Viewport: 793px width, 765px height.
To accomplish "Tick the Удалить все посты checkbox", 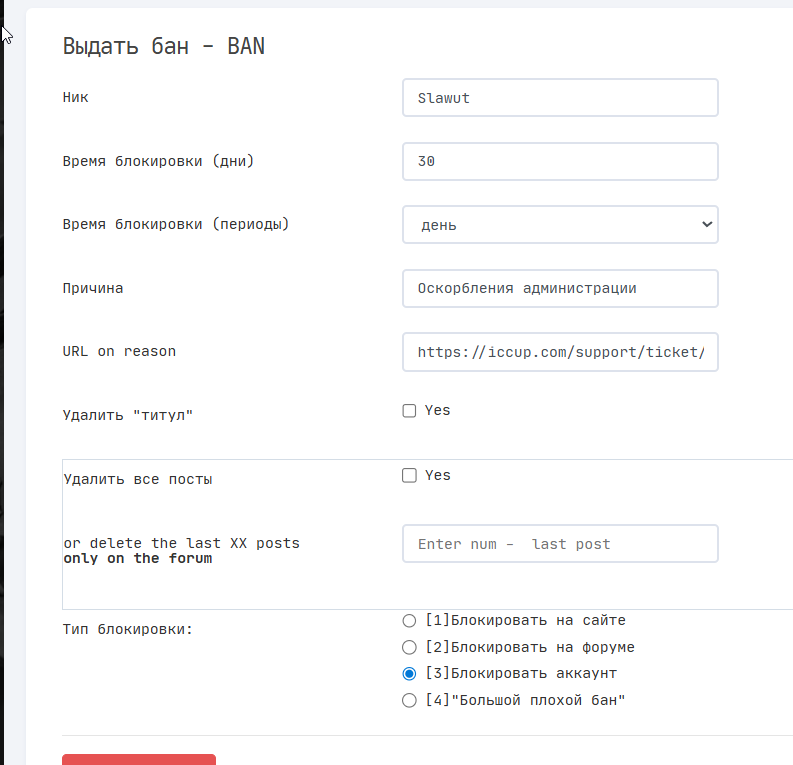I will 409,476.
